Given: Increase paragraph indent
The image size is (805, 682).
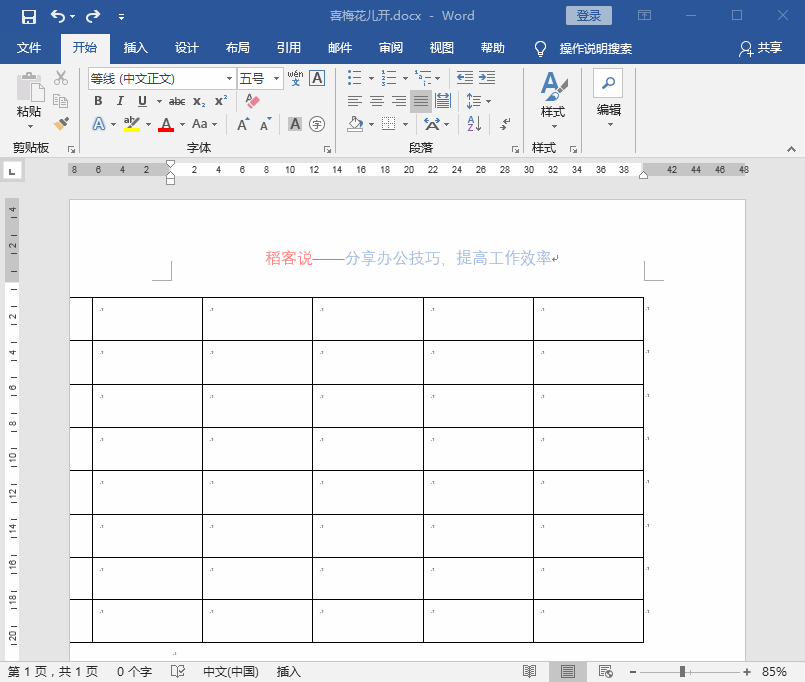Looking at the screenshot, I should [x=487, y=78].
